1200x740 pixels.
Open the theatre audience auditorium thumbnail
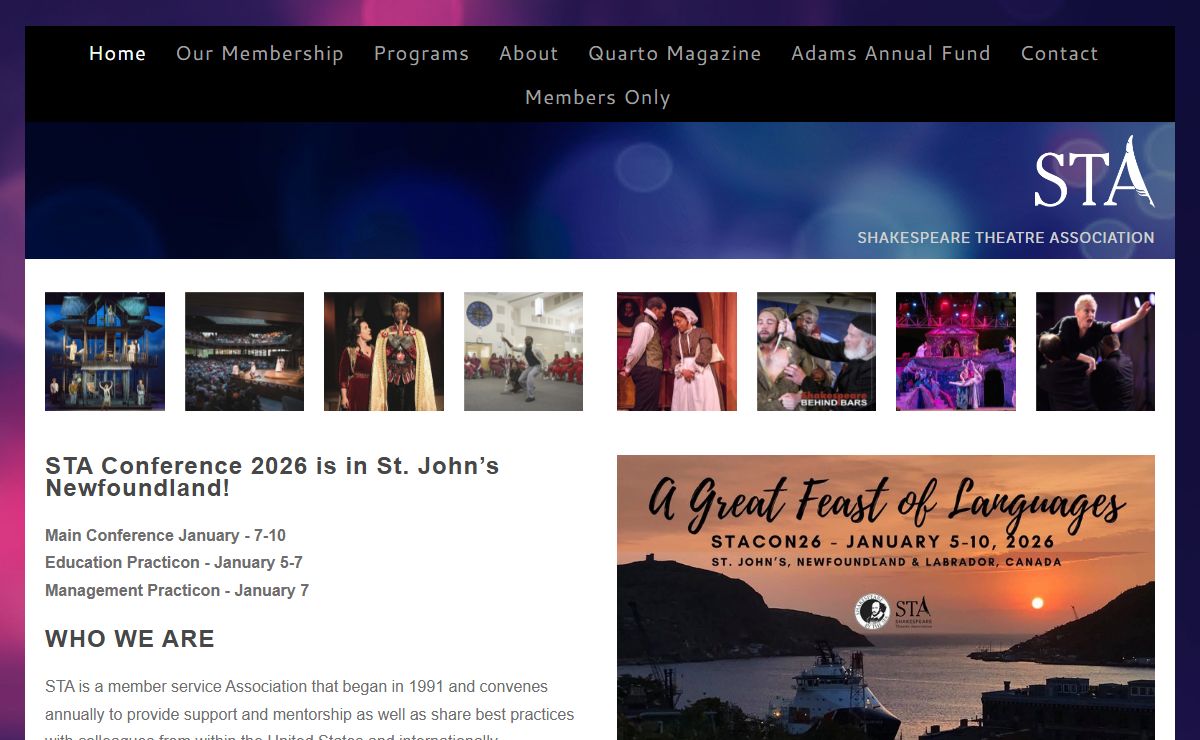(244, 351)
